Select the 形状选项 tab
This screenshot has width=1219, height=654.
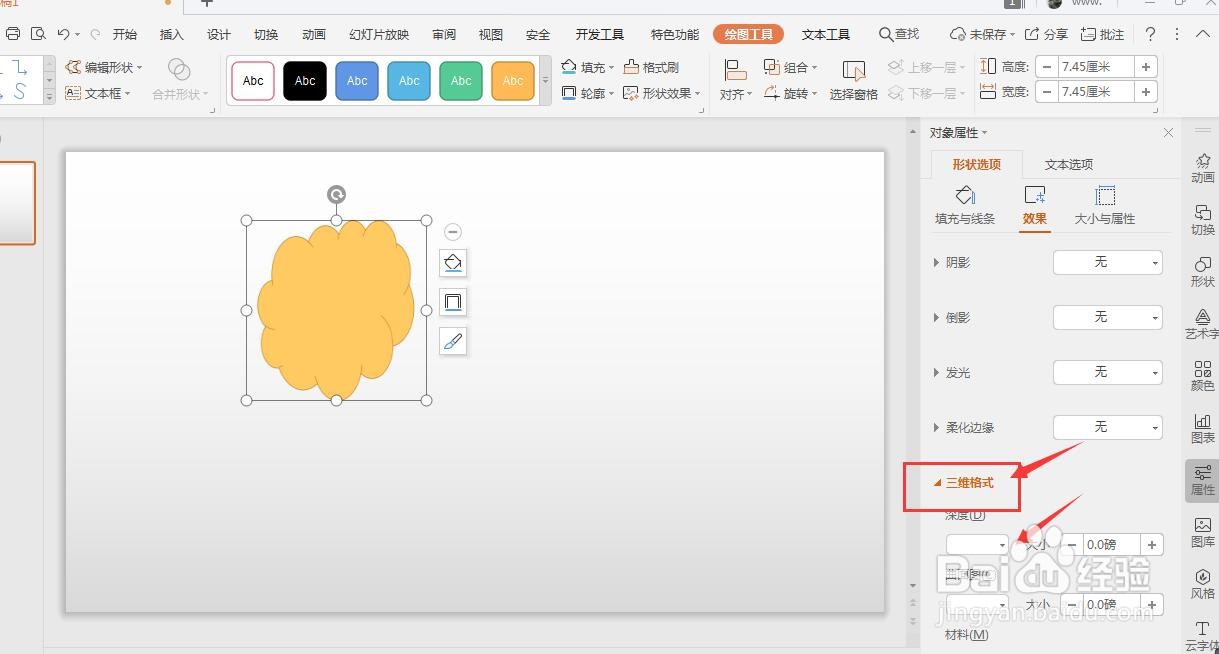pos(977,164)
